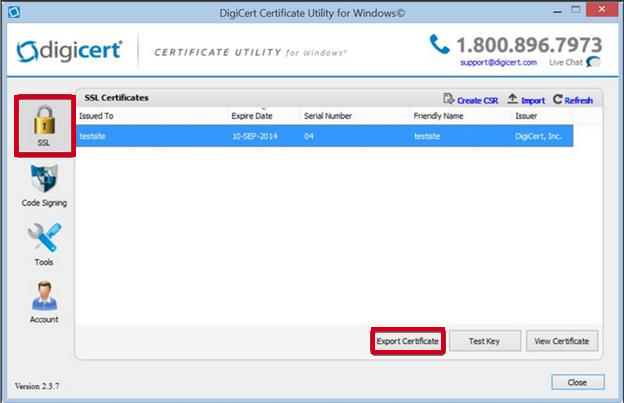Close the window with the red X

point(602,10)
